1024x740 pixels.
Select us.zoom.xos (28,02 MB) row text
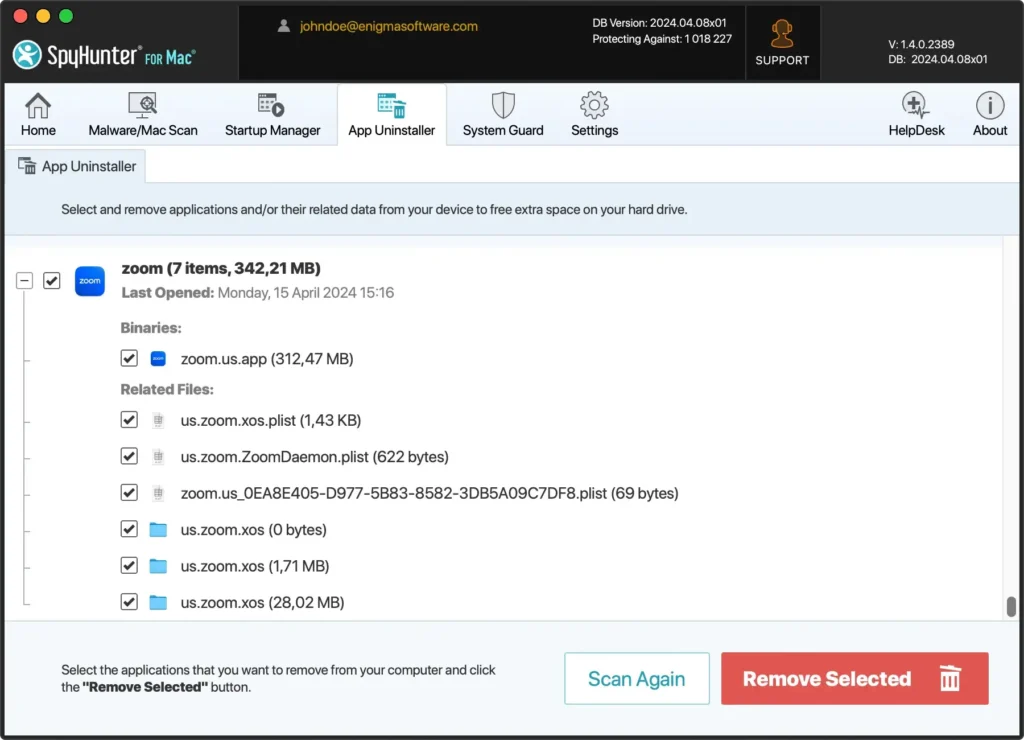click(263, 603)
